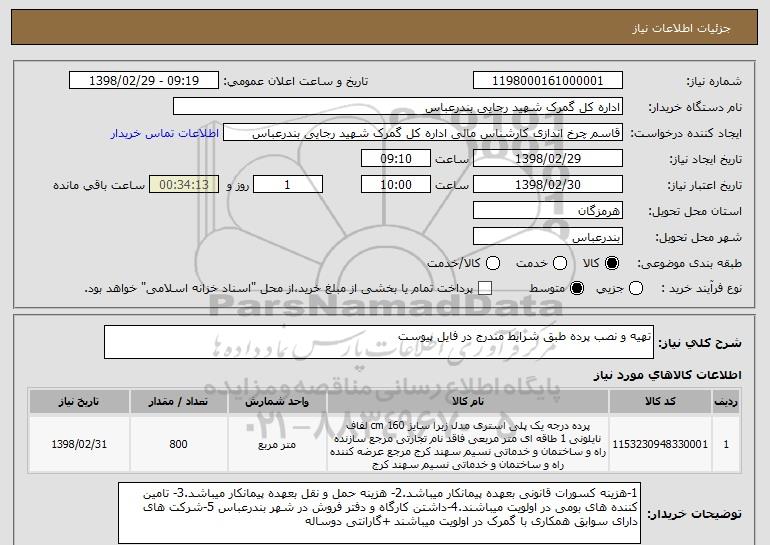Click the نام کالا column header
The image size is (770, 545).
(468, 402)
